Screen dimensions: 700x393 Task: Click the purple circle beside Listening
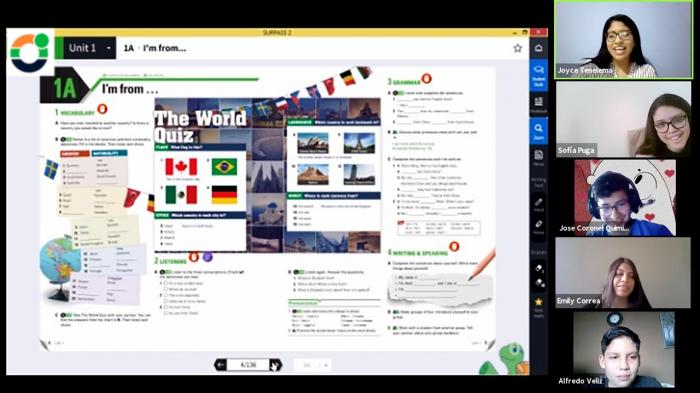[x=208, y=257]
